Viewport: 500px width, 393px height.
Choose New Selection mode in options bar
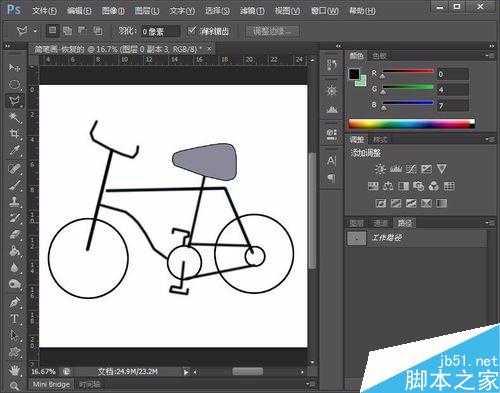pyautogui.click(x=52, y=31)
